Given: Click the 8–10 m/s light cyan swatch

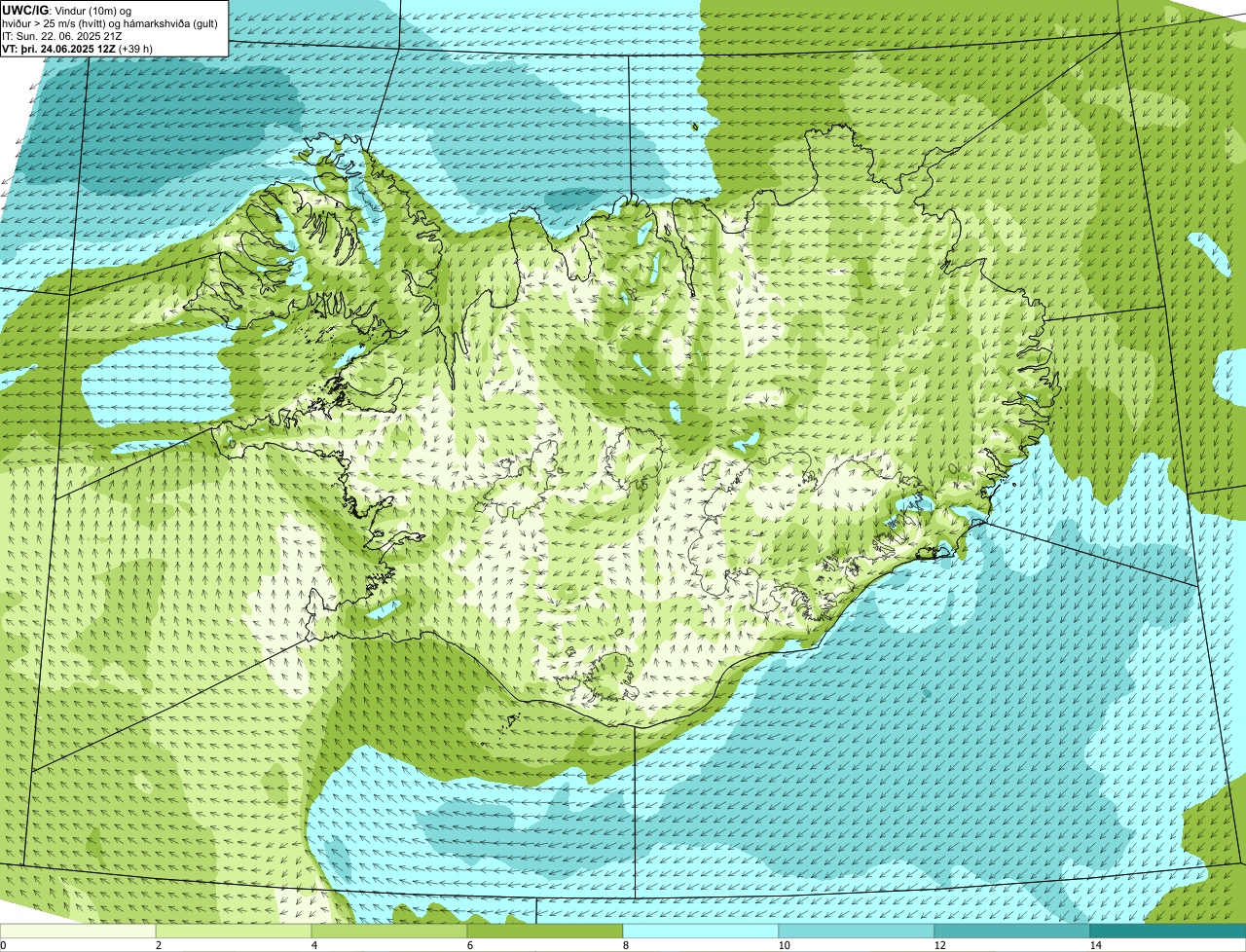Looking at the screenshot, I should pos(701,932).
